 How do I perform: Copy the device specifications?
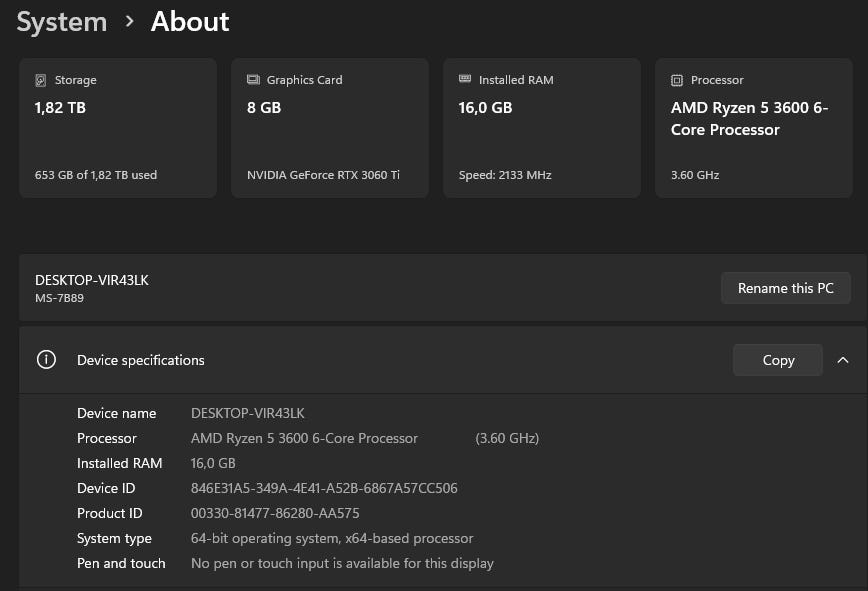tap(777, 360)
